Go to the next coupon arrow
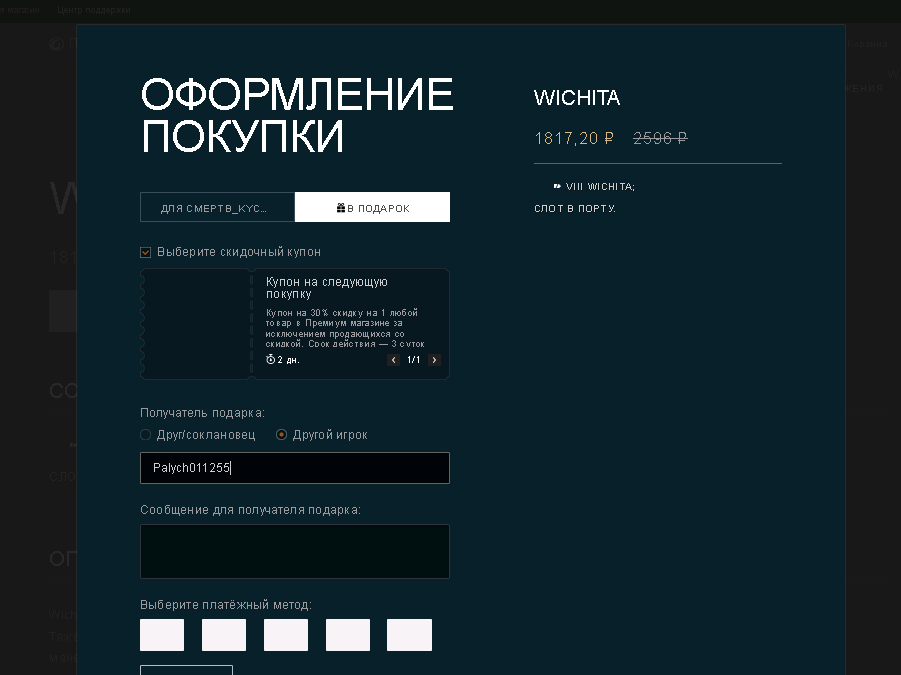Viewport: 901px width, 675px height. point(434,360)
